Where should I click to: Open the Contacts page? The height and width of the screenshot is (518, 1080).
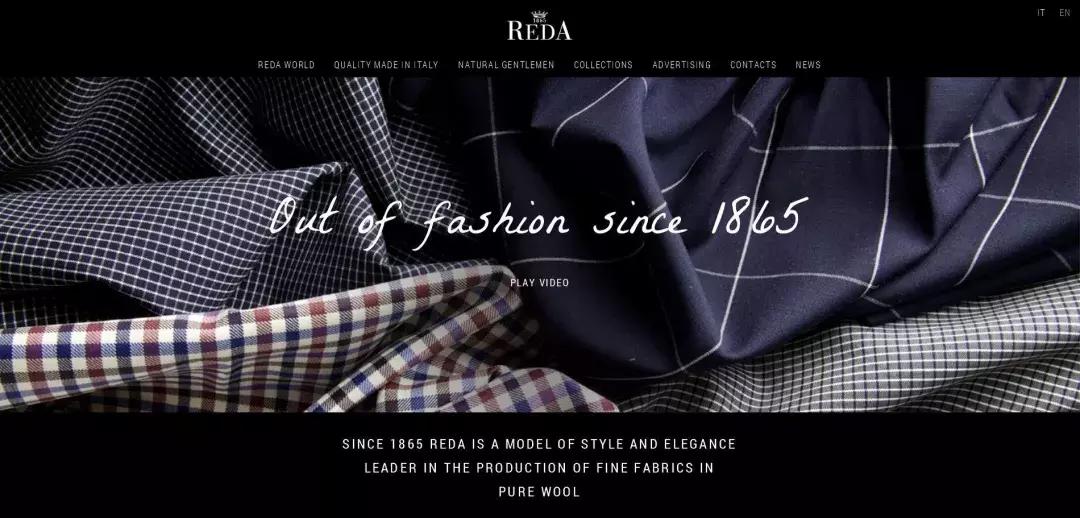pyautogui.click(x=753, y=65)
